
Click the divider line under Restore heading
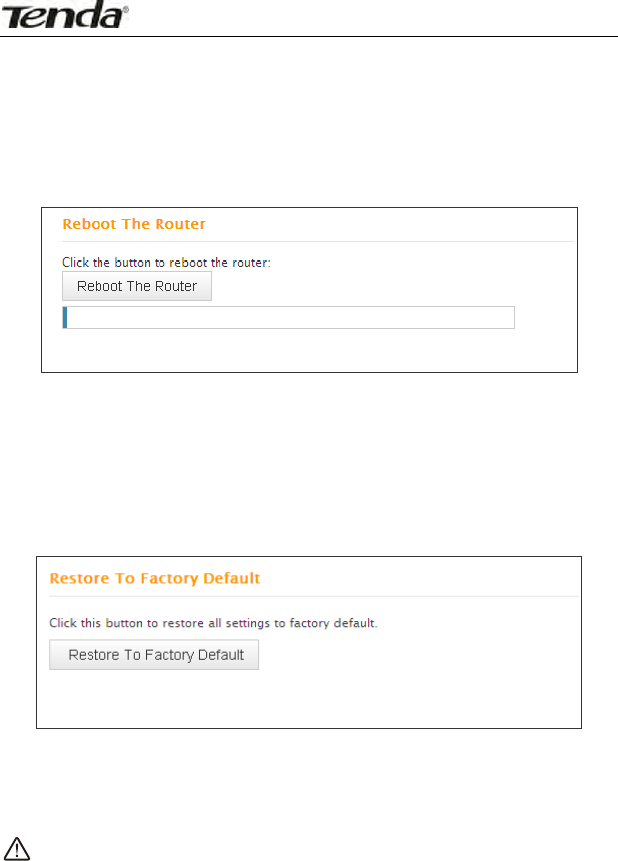pos(314,596)
